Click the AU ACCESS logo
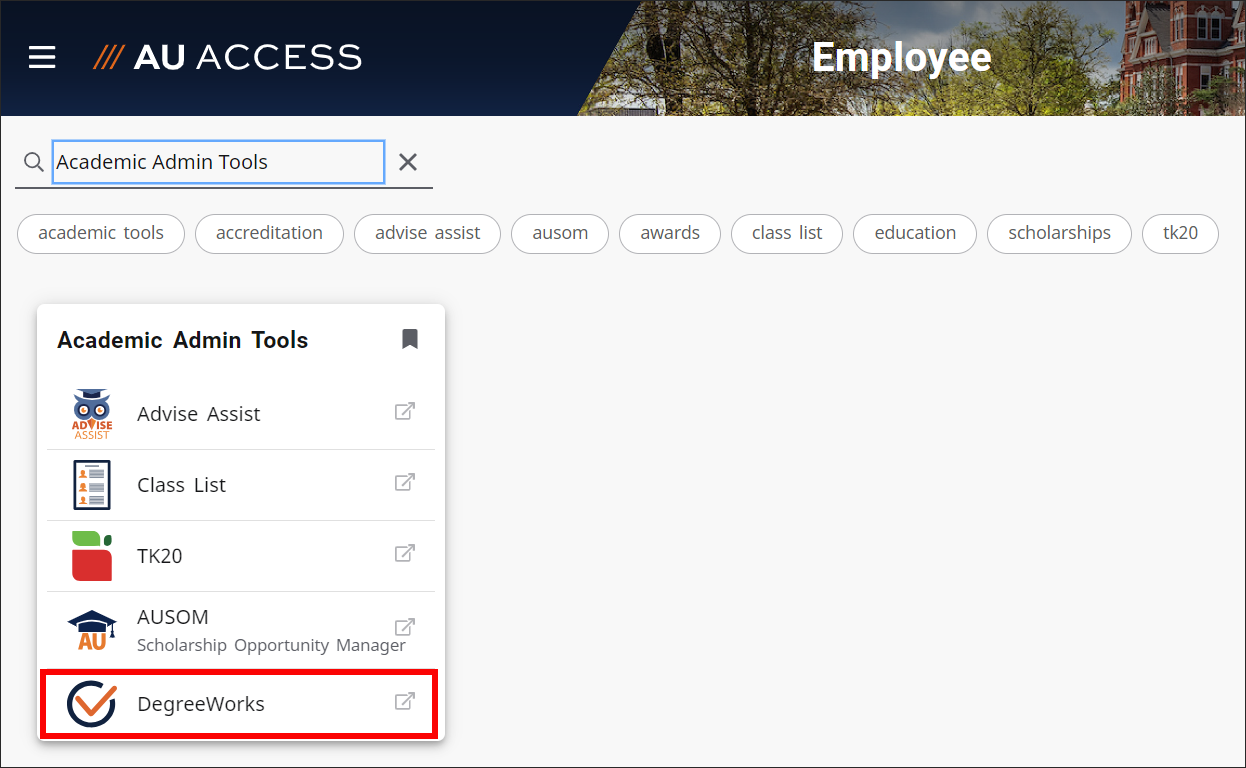 pos(226,57)
